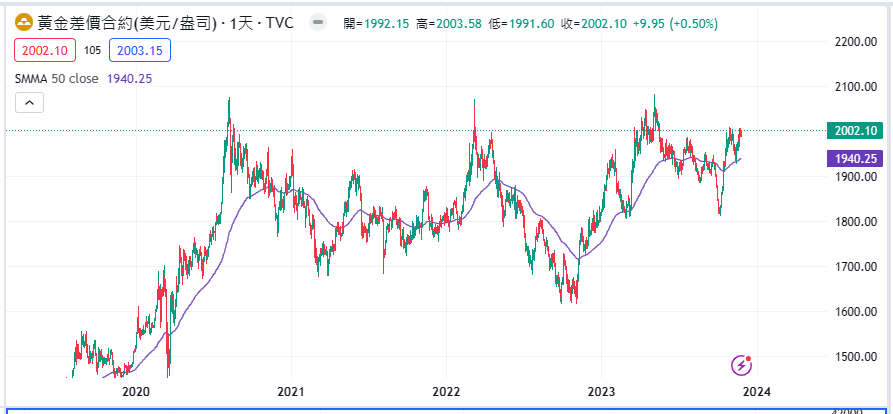Collapse the indicator legend with chevron button

[30, 103]
